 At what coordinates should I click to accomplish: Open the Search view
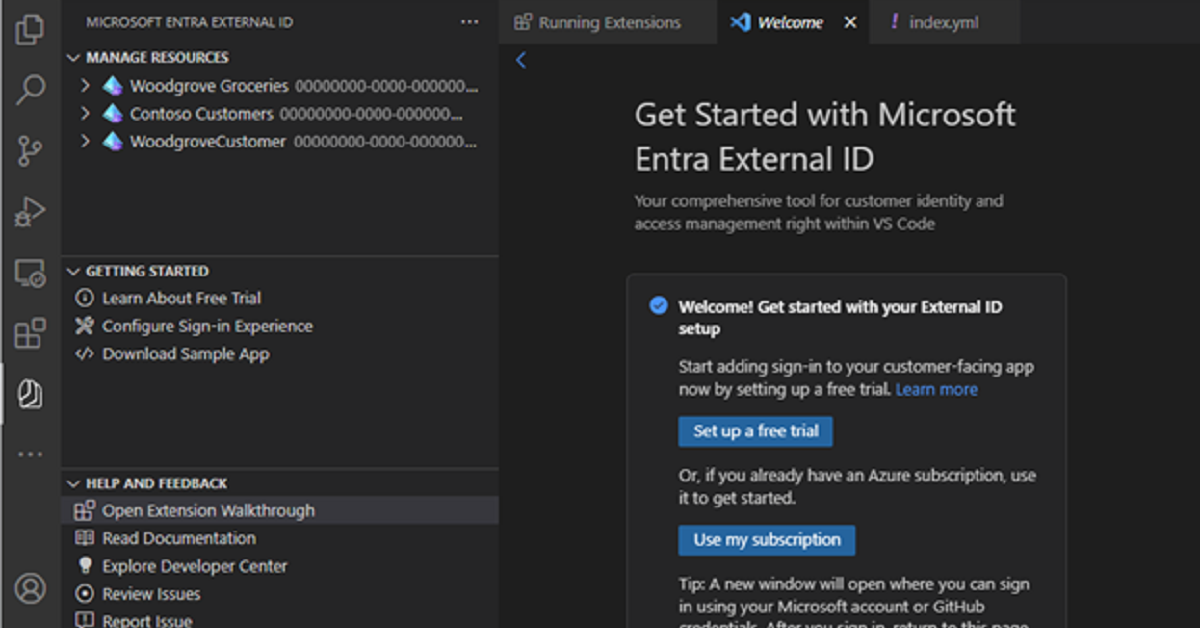[30, 91]
